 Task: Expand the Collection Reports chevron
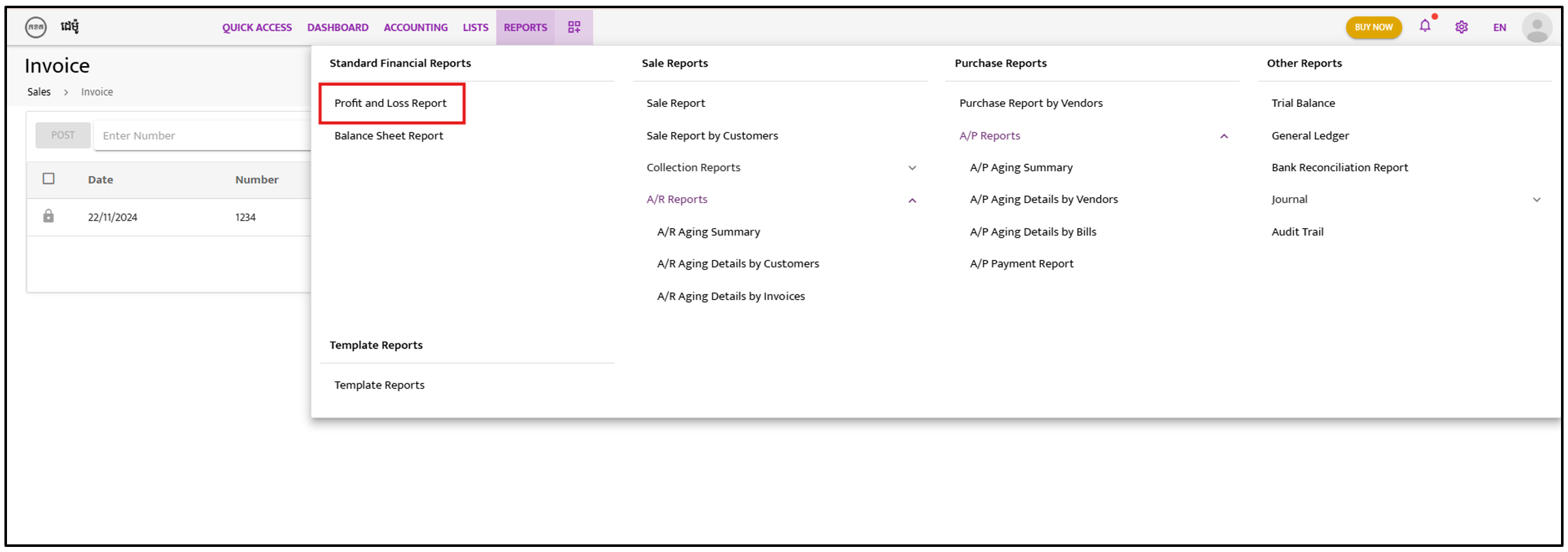(x=912, y=168)
